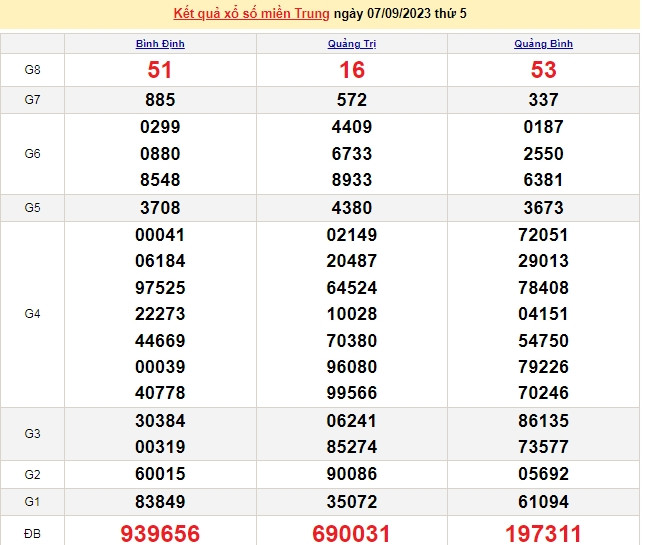Select the G8 row label
This screenshot has width=645, height=545.
(32, 70)
